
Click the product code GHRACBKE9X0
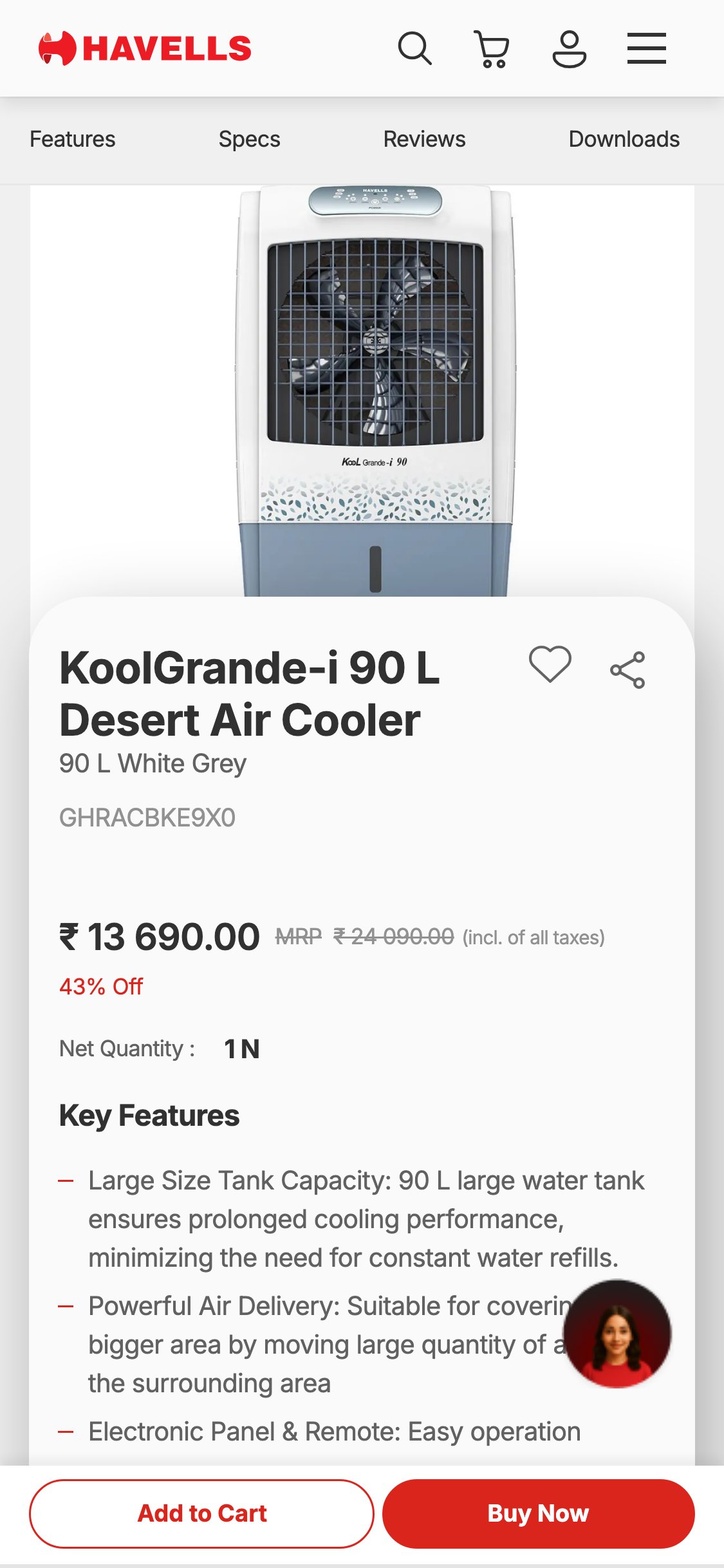[147, 817]
